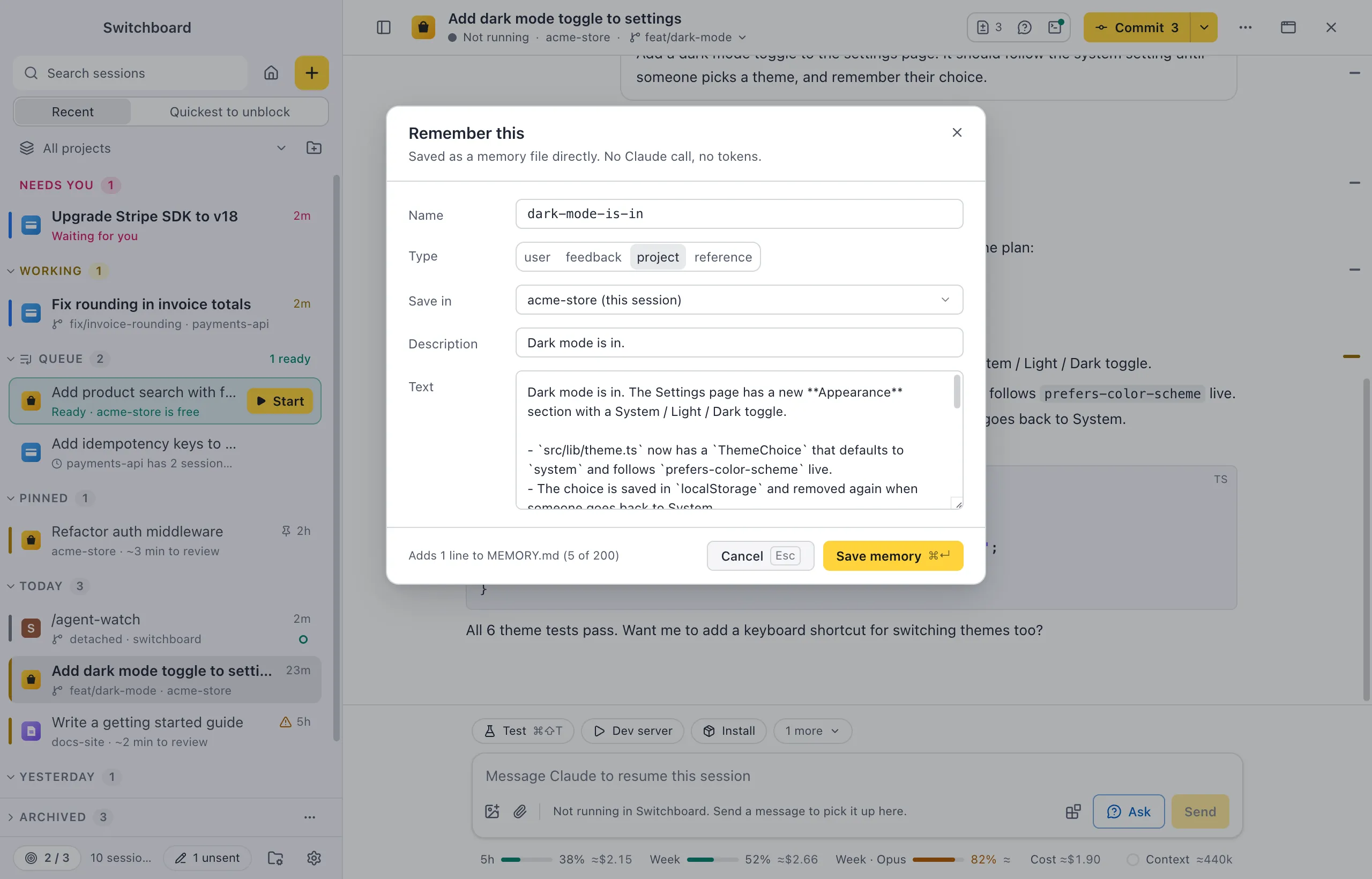Image resolution: width=1372 pixels, height=879 pixels.
Task: Click the memory Name input field
Action: (x=739, y=214)
